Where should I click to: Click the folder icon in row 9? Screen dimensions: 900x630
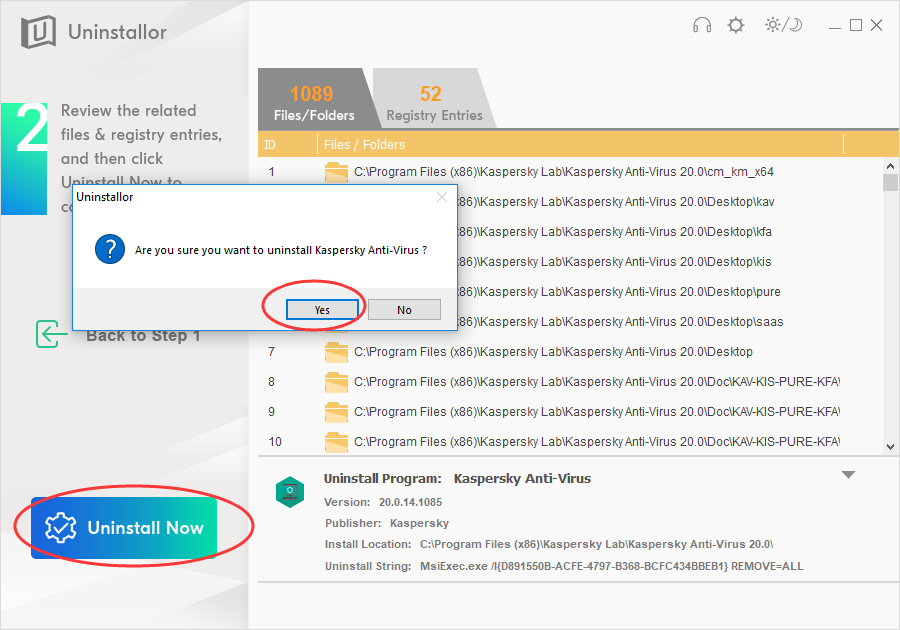tap(336, 411)
